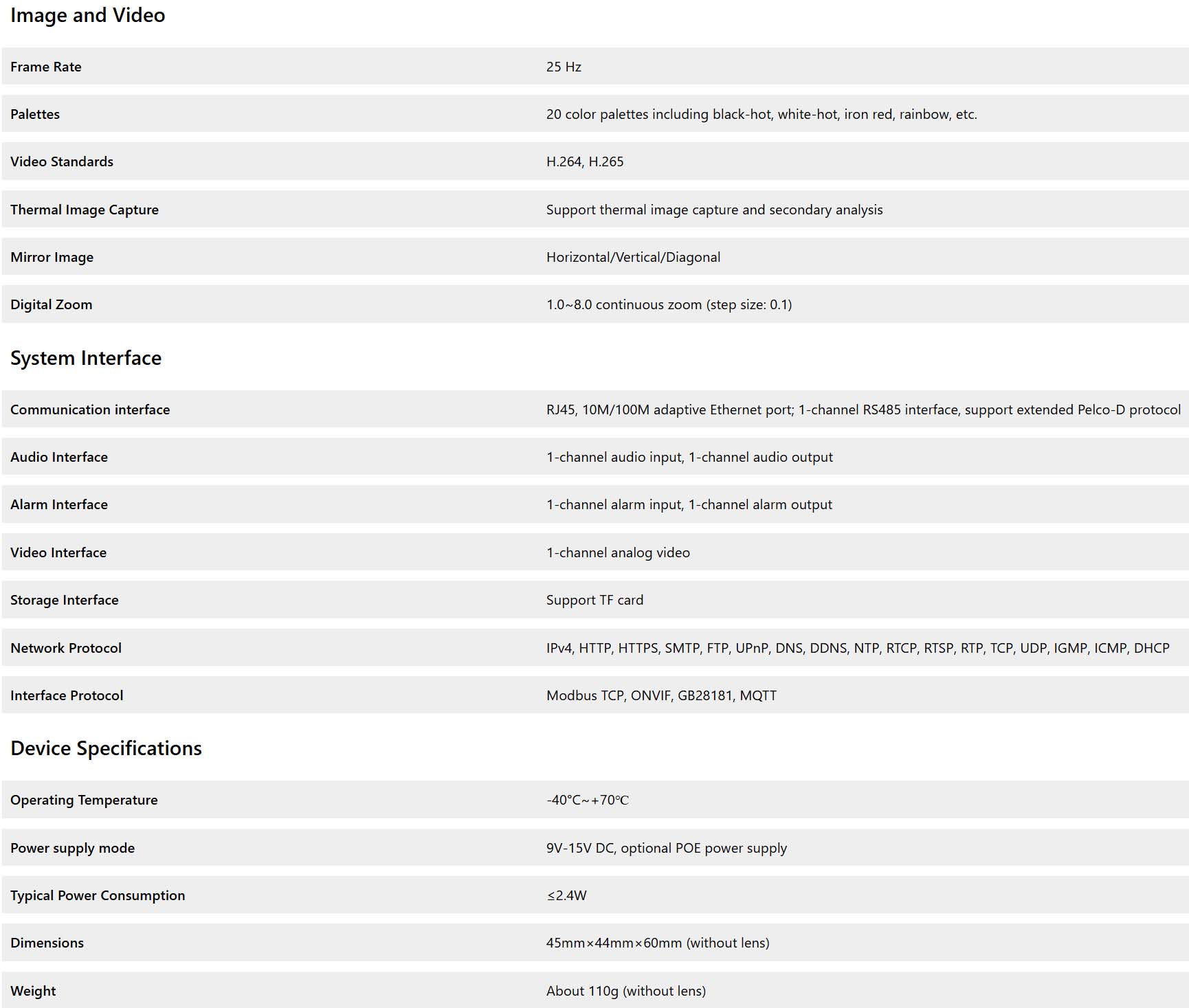Click the Frame Rate row label

pos(46,67)
